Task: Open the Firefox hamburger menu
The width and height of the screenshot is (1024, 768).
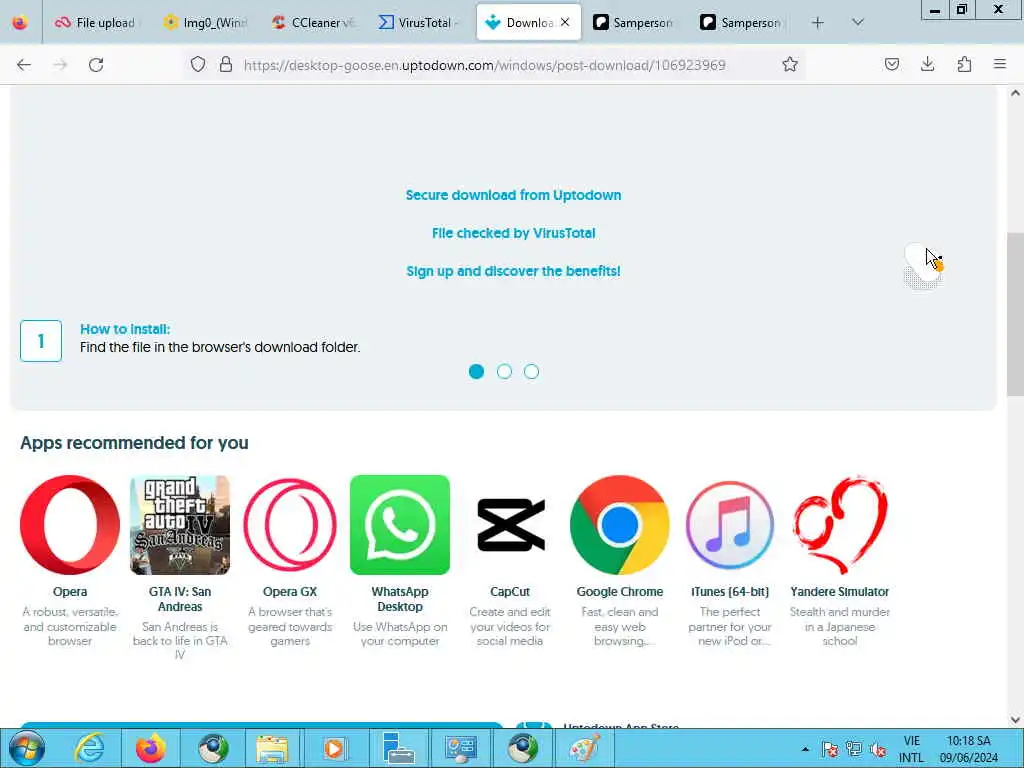Action: (1000, 64)
